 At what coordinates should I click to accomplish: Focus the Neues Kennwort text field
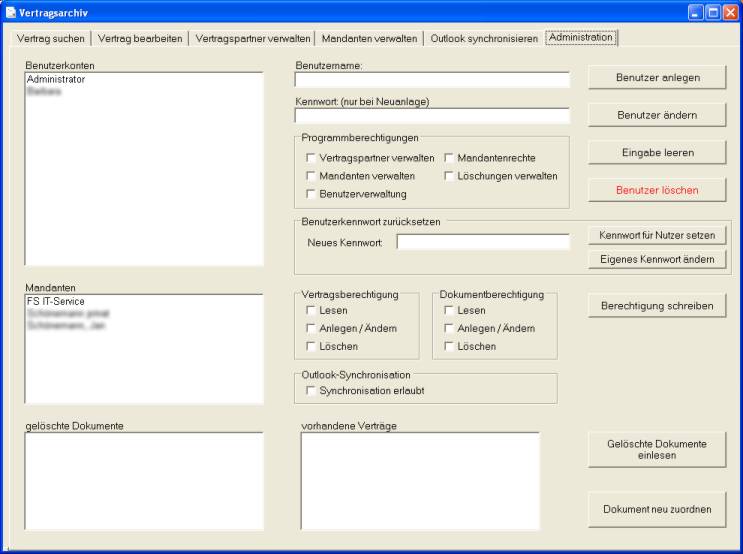482,241
